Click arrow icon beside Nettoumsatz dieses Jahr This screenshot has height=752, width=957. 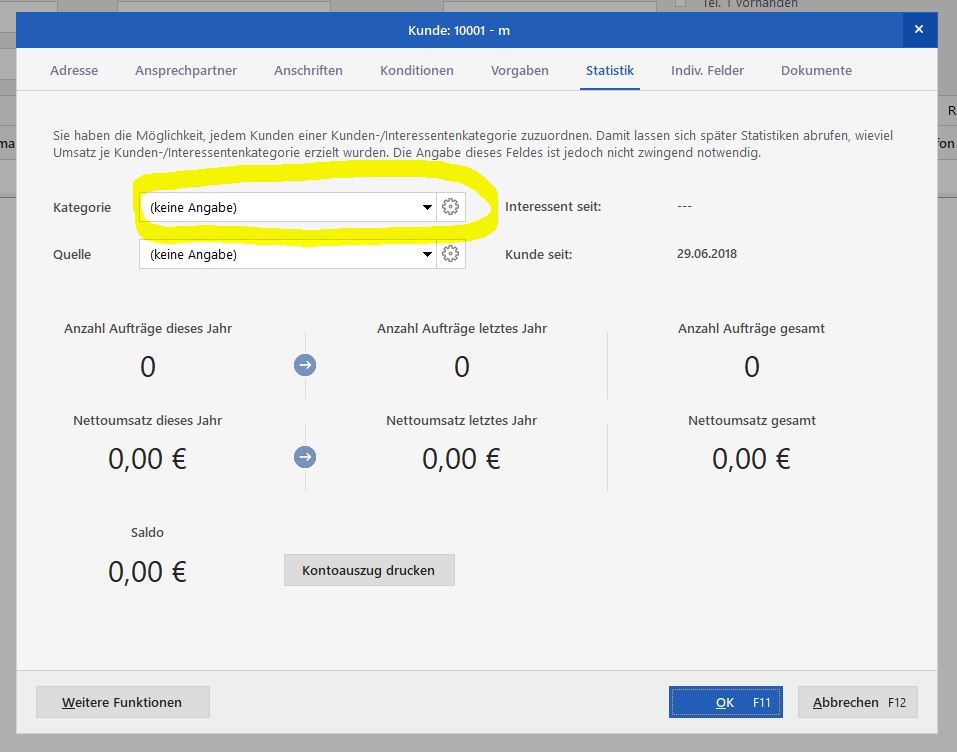point(305,457)
